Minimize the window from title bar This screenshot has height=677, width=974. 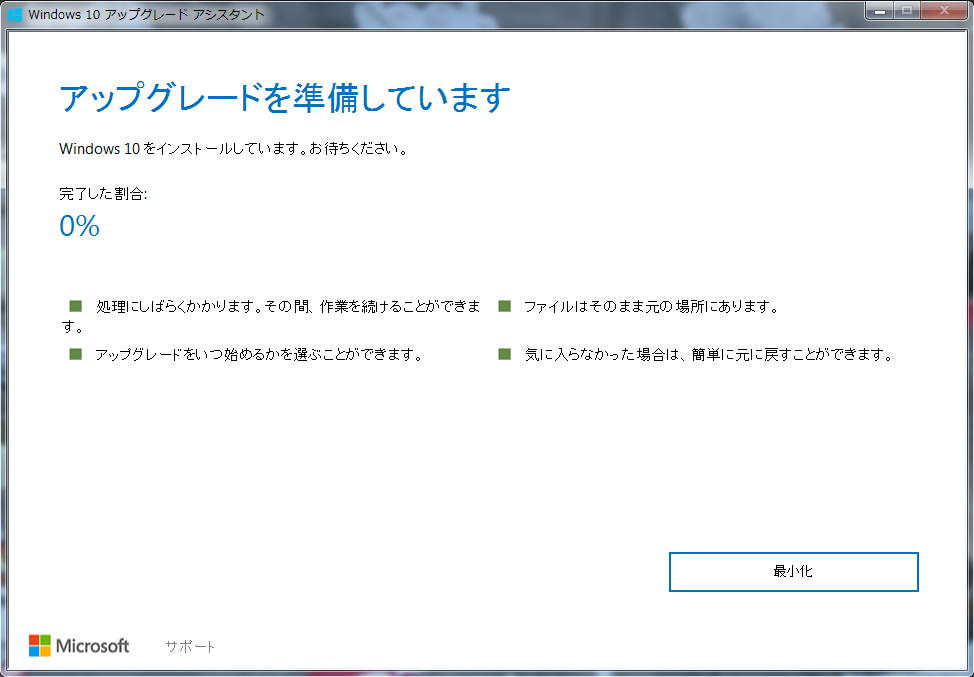880,11
